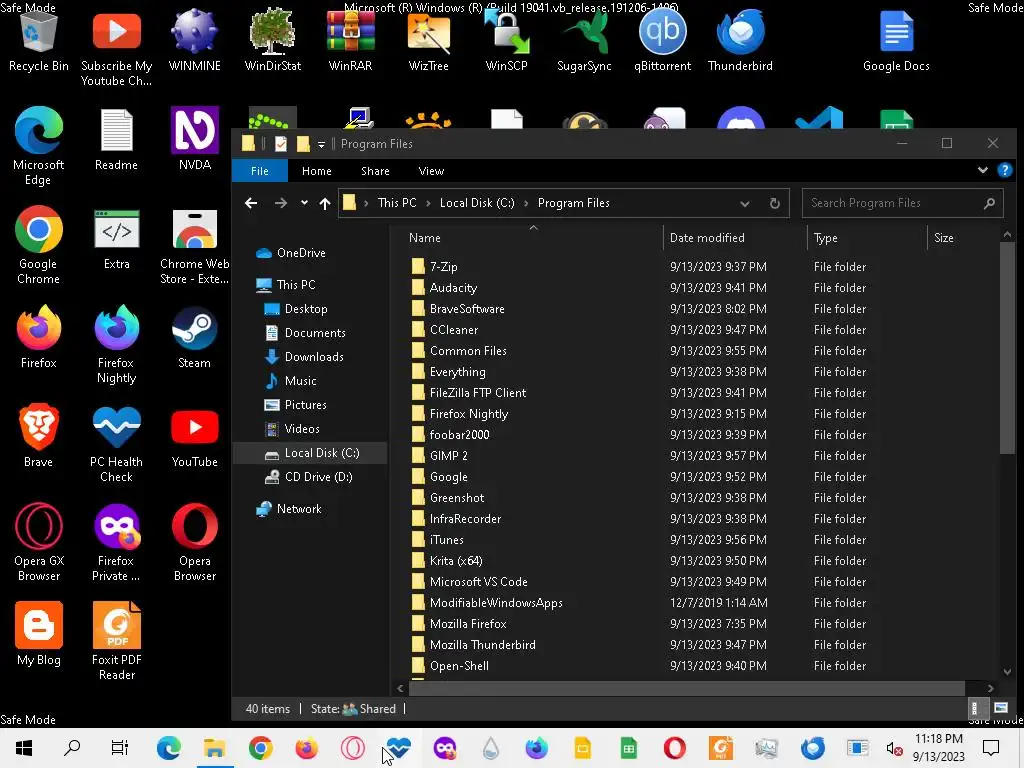Switch to large icons view button
This screenshot has width=1024, height=768.
pyautogui.click(x=1000, y=708)
